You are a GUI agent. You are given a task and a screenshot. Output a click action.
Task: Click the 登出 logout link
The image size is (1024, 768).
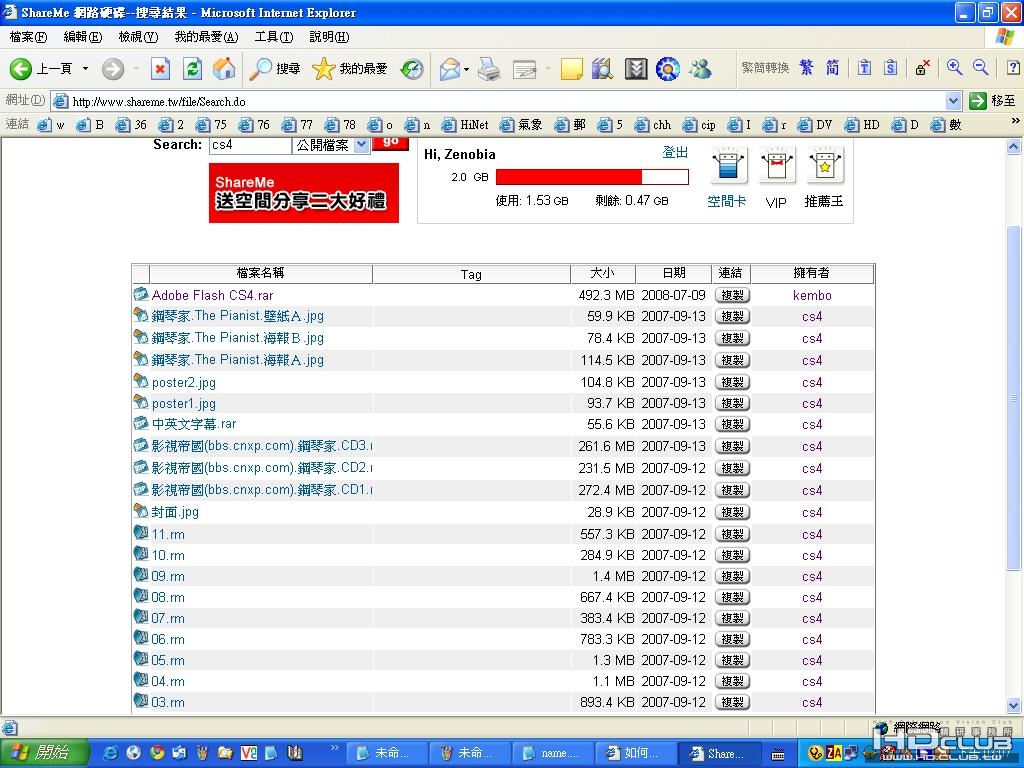coord(675,153)
